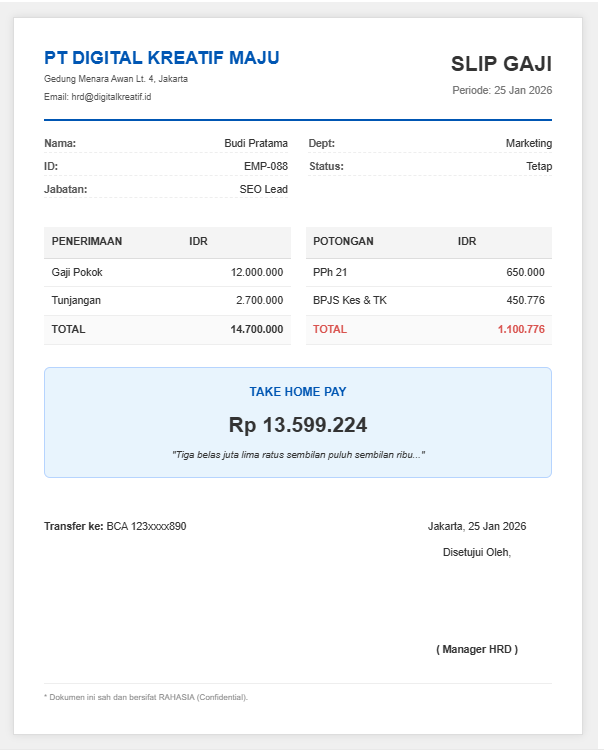Click the Tunjangan row label
604x753 pixels.
pos(76,300)
